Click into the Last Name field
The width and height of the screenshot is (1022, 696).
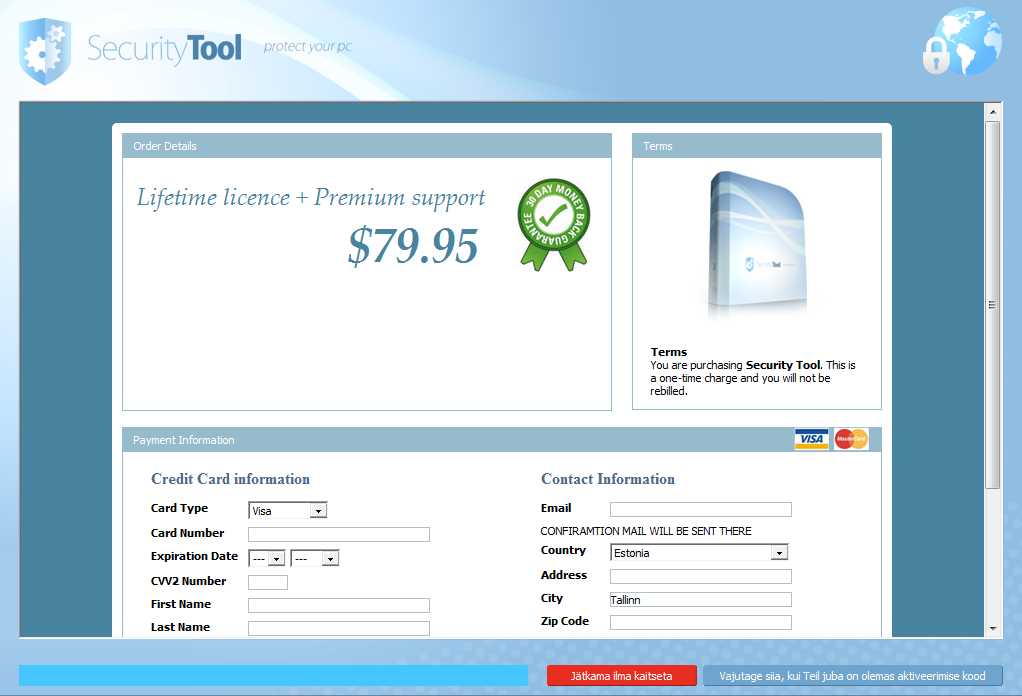point(339,628)
